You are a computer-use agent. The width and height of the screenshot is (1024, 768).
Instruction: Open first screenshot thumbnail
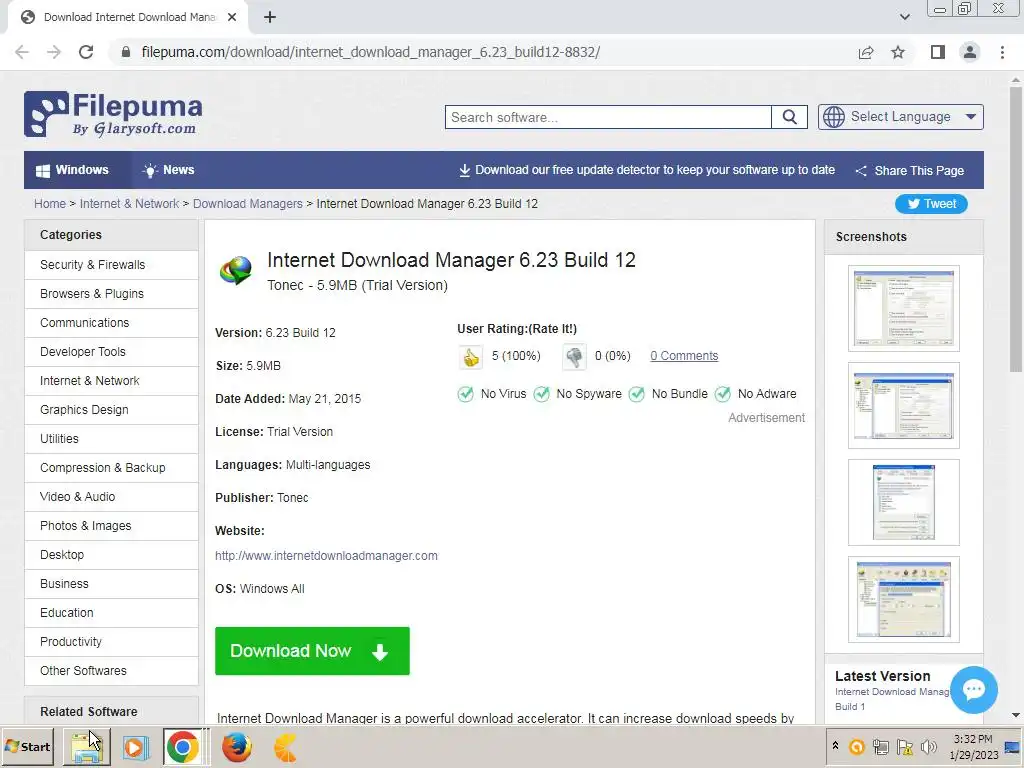click(x=904, y=308)
